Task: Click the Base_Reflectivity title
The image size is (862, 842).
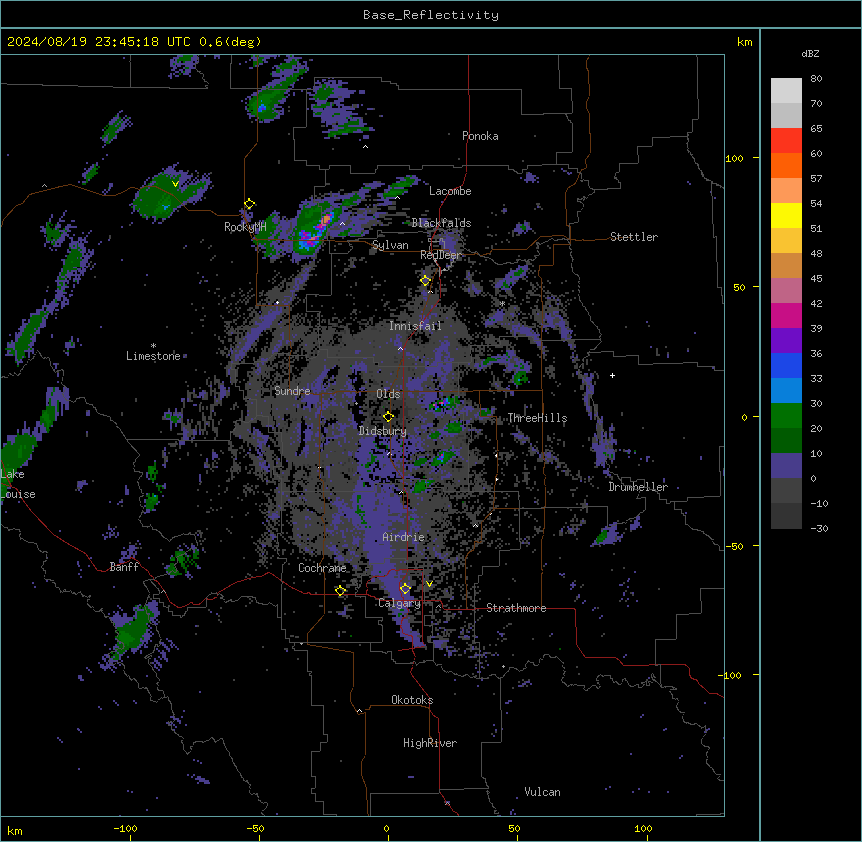Action: pyautogui.click(x=431, y=15)
